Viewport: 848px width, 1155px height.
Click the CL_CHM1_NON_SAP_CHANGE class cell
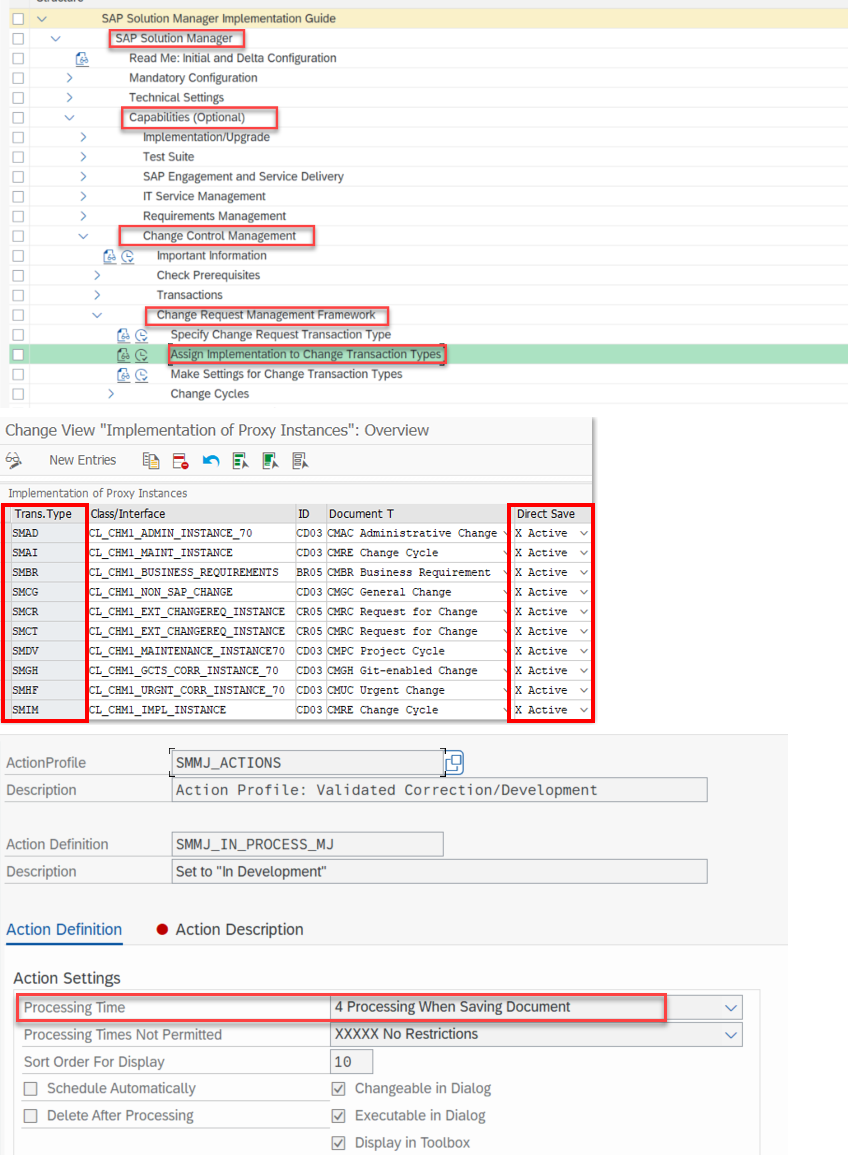[191, 592]
